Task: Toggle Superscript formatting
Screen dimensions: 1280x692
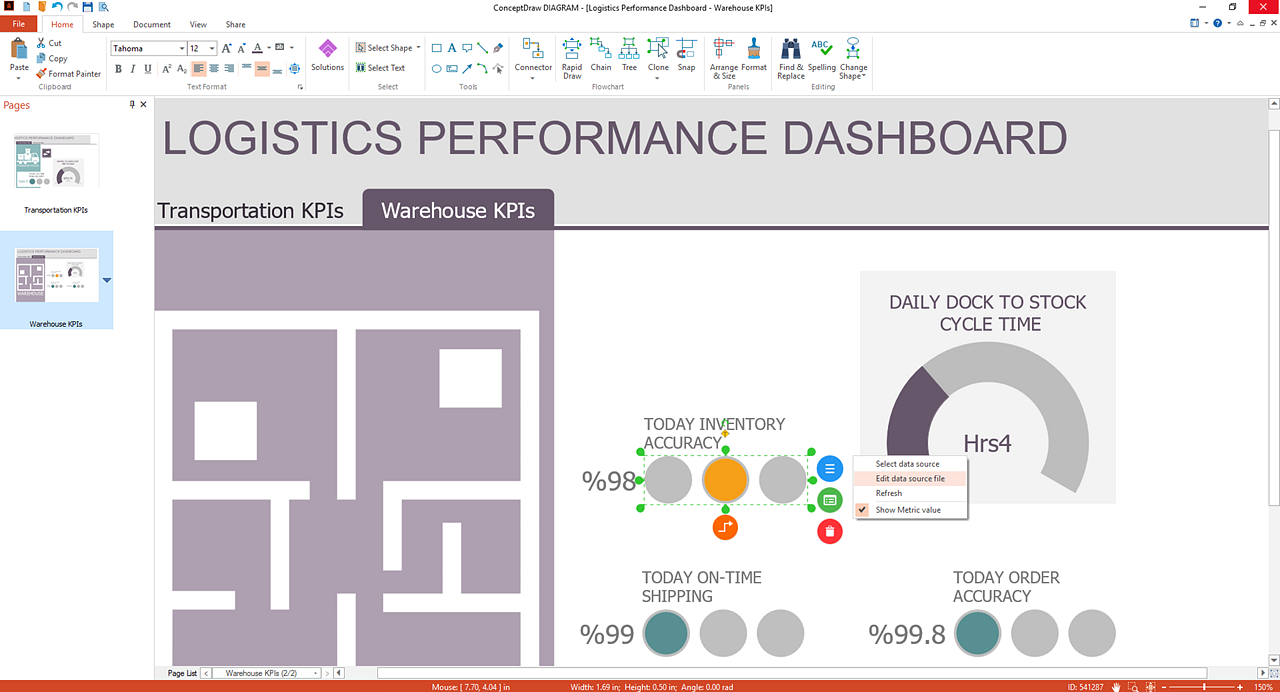Action: [167, 69]
